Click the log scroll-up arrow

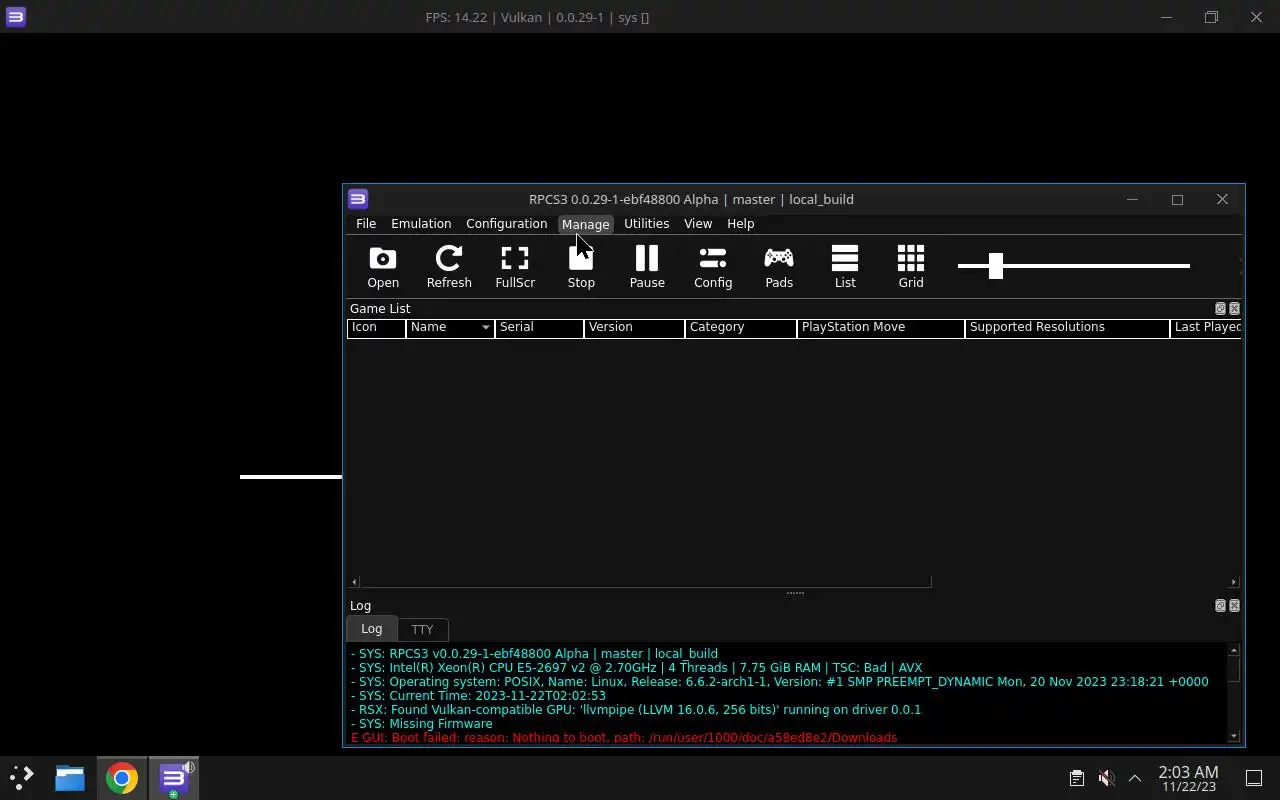coord(1234,651)
